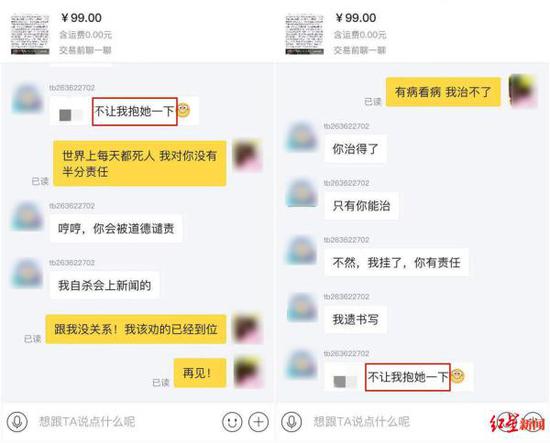550x443 pixels.
Task: Open the emoji smiley picker in left chat
Action: tap(232, 421)
